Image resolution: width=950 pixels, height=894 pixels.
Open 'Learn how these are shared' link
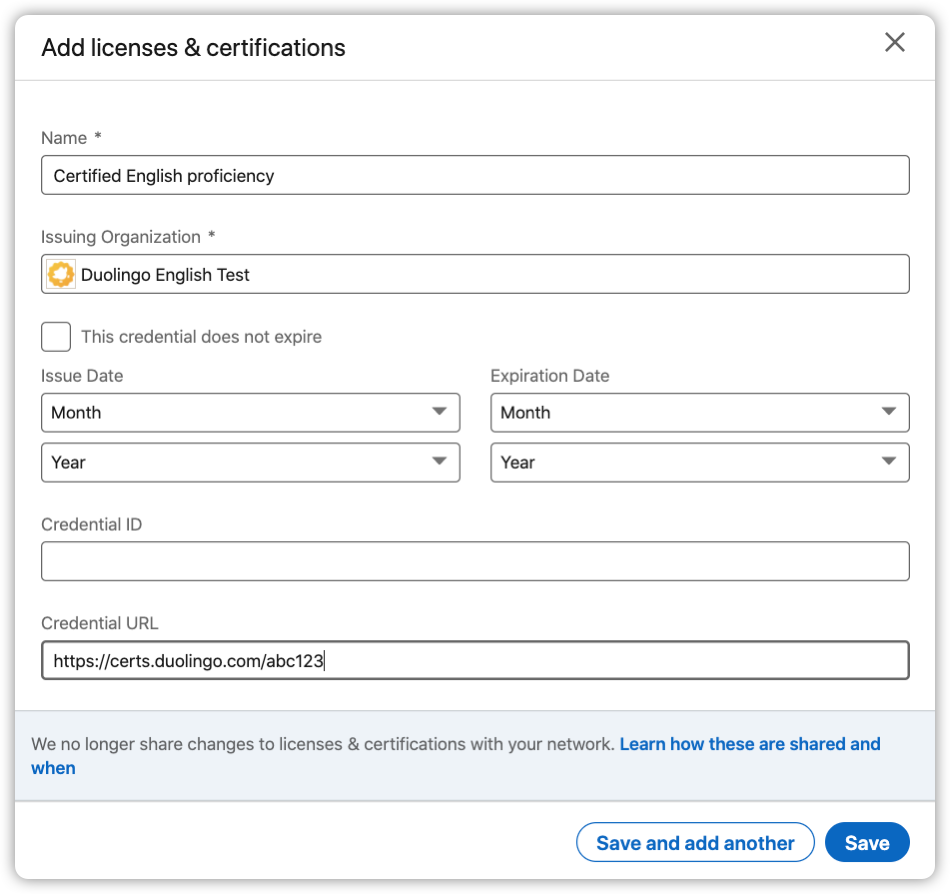point(749,744)
